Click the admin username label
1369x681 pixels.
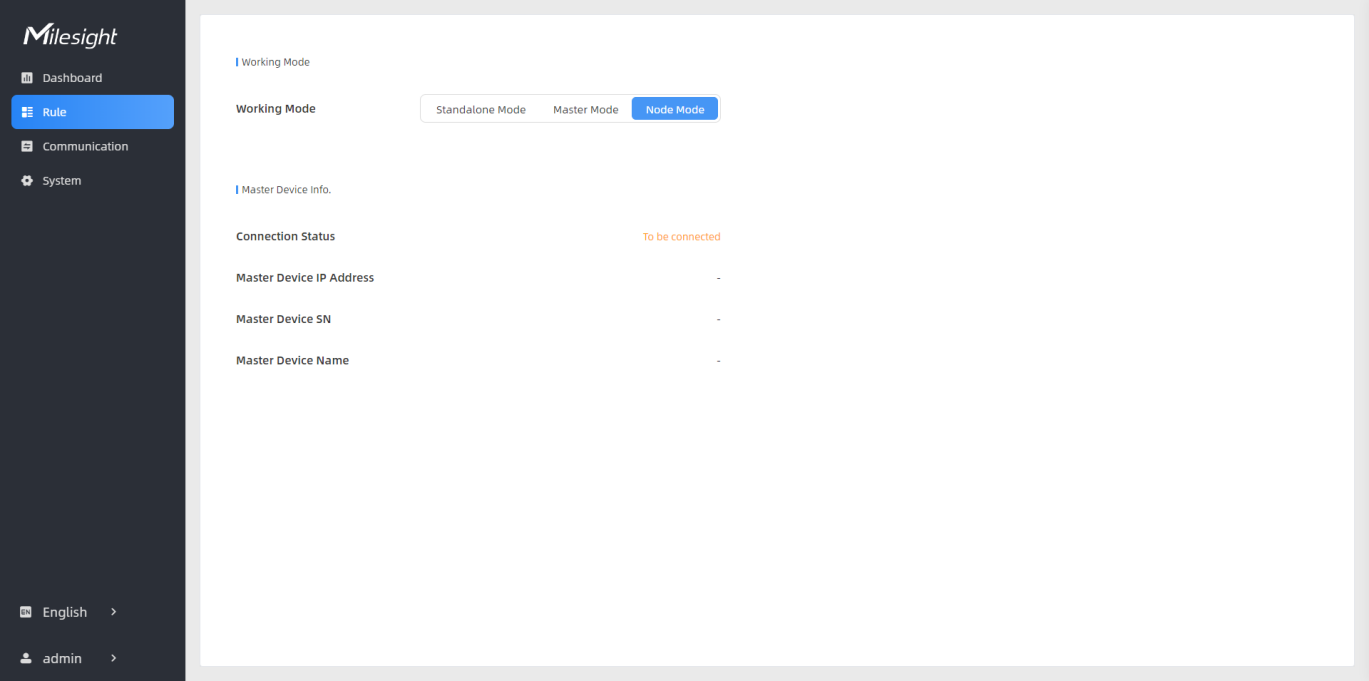tap(62, 659)
